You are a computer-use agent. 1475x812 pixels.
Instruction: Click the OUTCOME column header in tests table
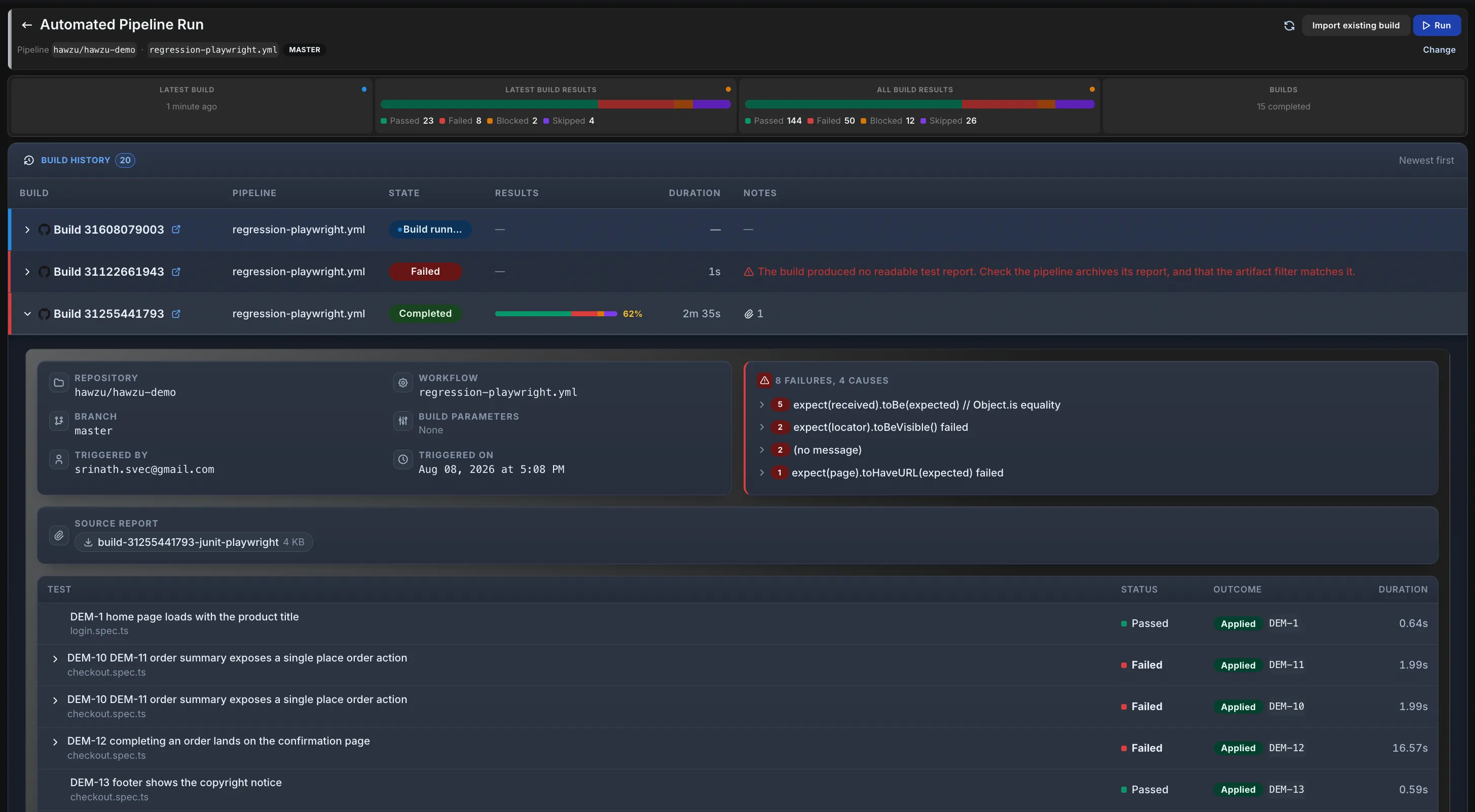[x=1237, y=590]
